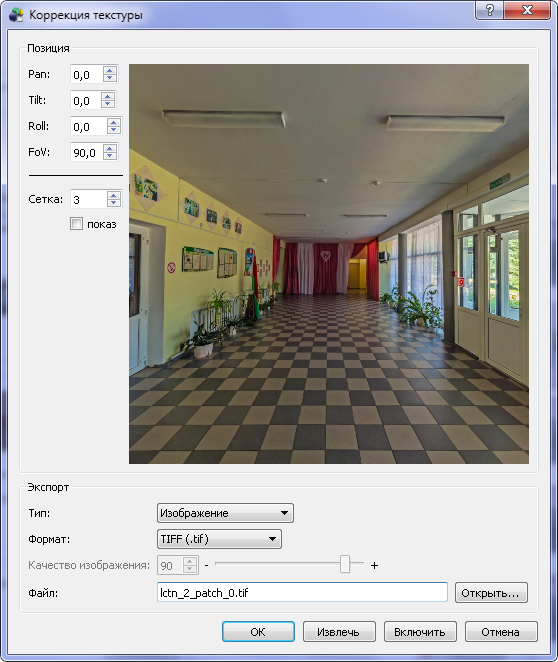The width and height of the screenshot is (558, 662).
Task: Decrease the Tilt value with down arrow
Action: pos(108,104)
